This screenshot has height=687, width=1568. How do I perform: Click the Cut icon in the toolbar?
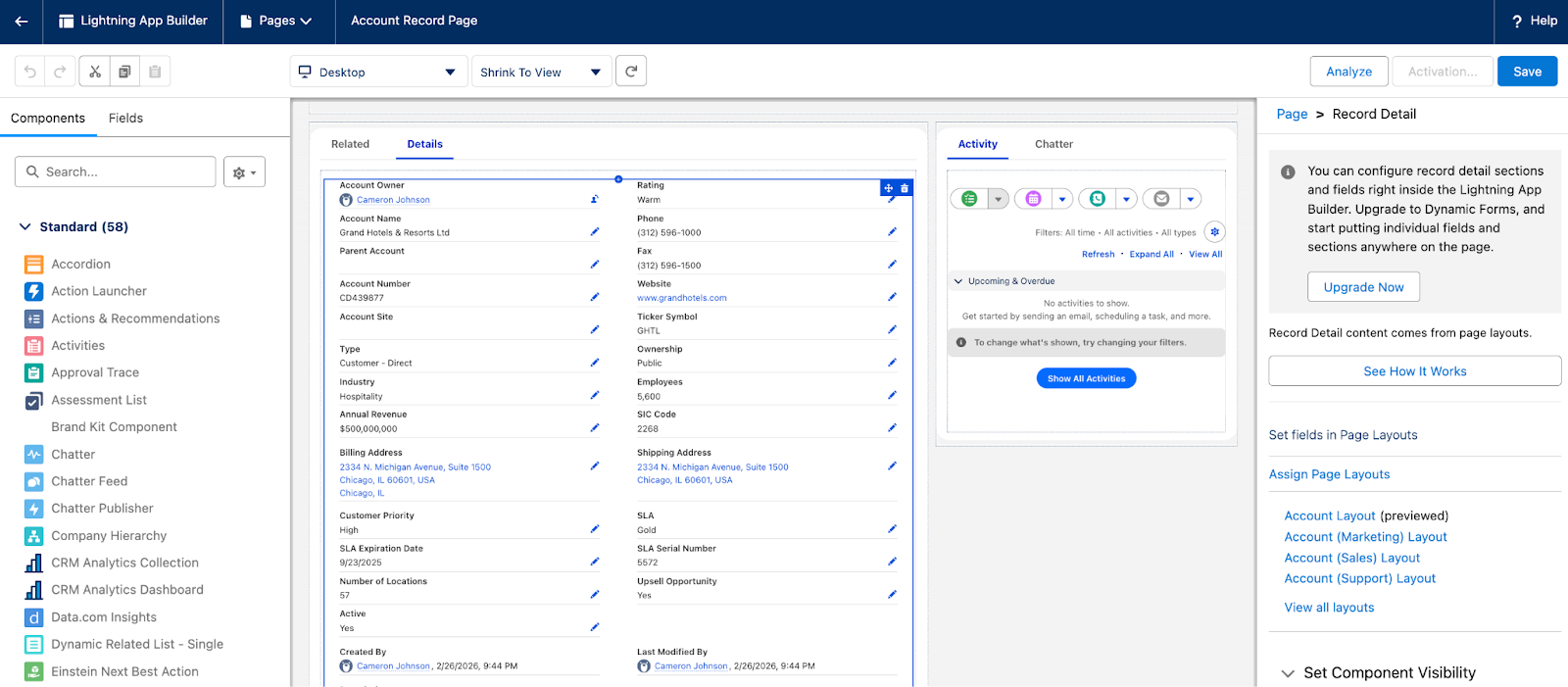tap(95, 72)
